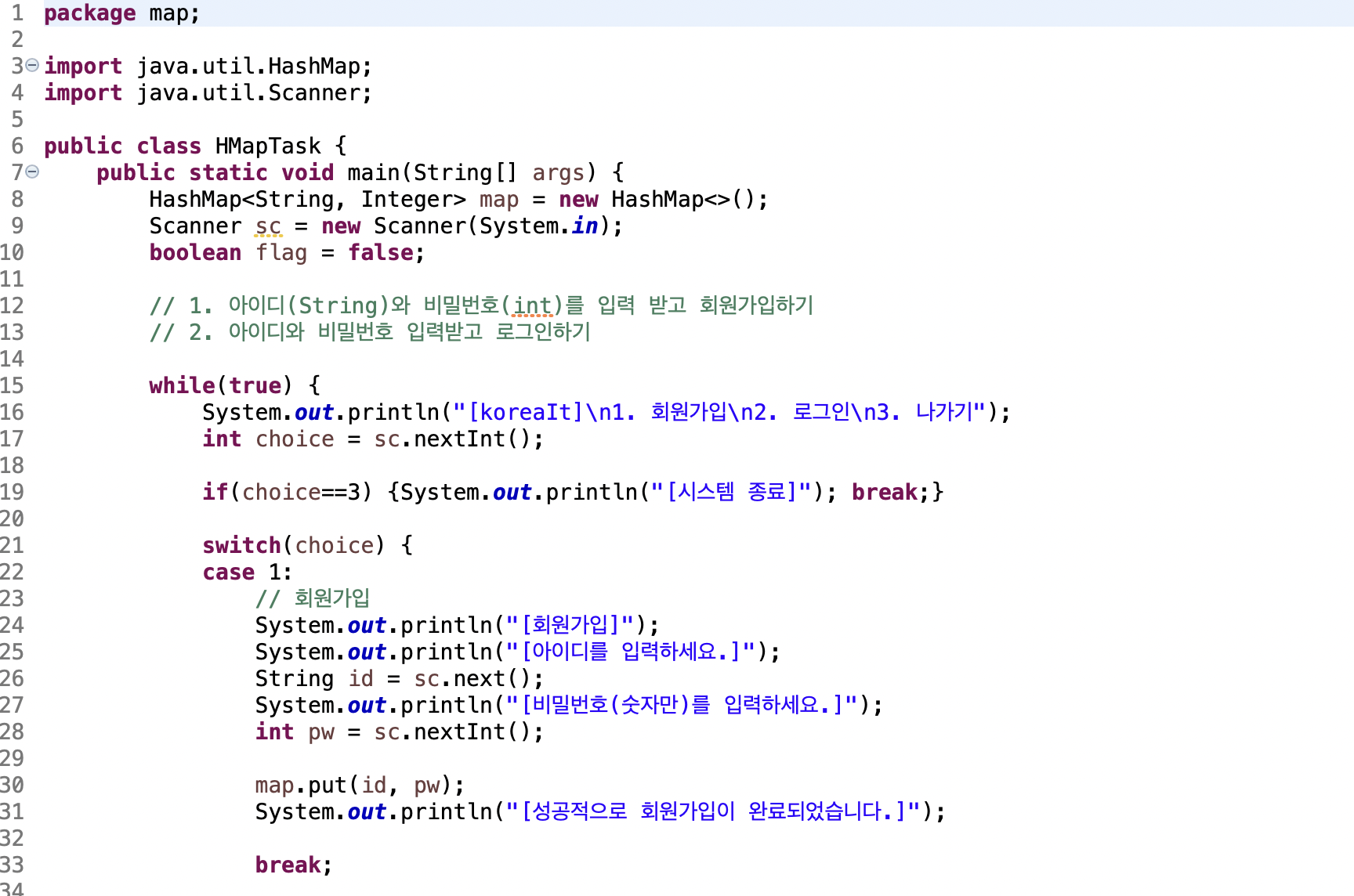Screen dimensions: 1354x896
Task: Select 'java.util.Scanner' import text
Action: point(248,93)
